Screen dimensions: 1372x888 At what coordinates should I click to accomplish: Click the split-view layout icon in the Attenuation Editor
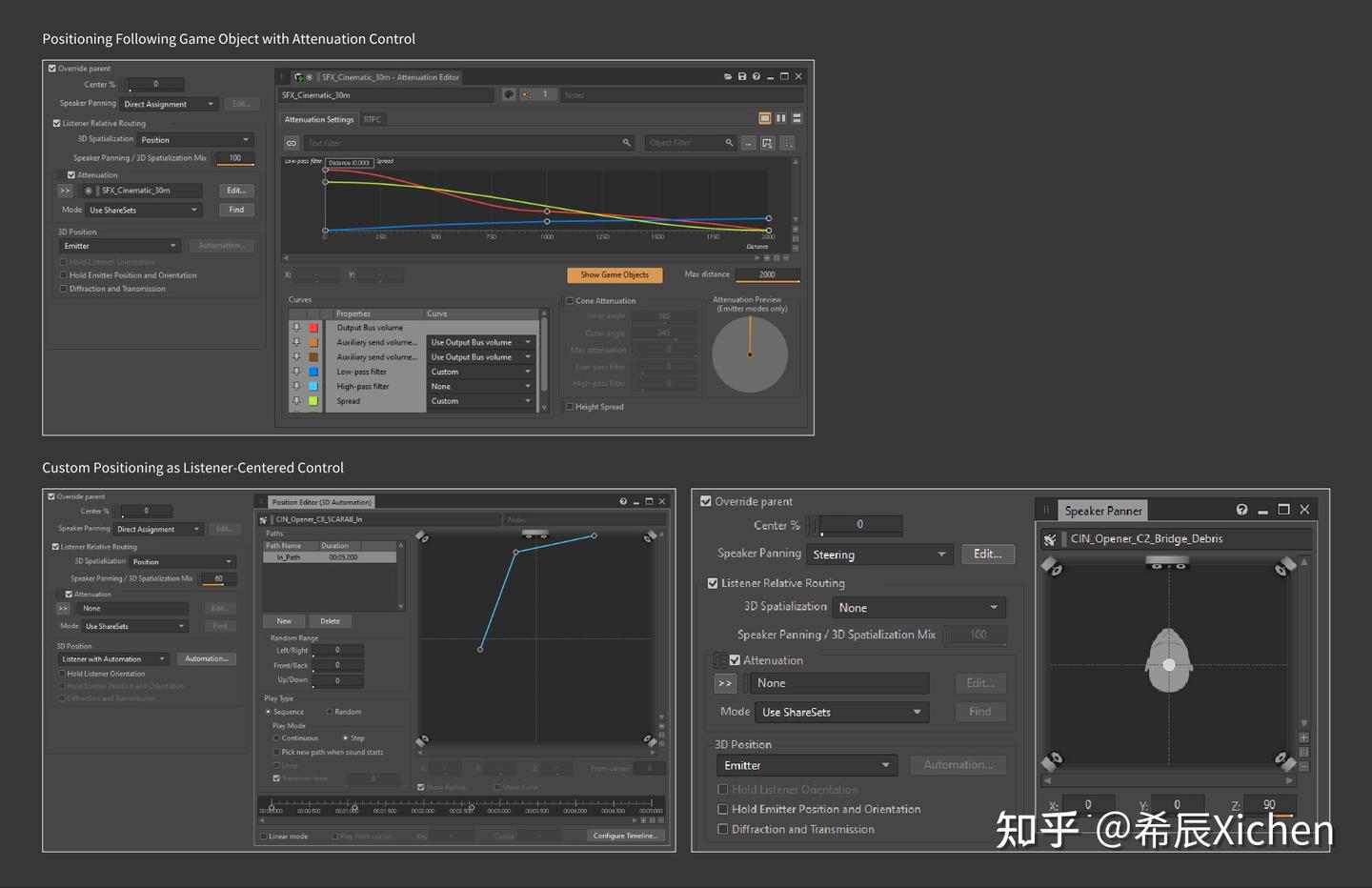coord(781,117)
